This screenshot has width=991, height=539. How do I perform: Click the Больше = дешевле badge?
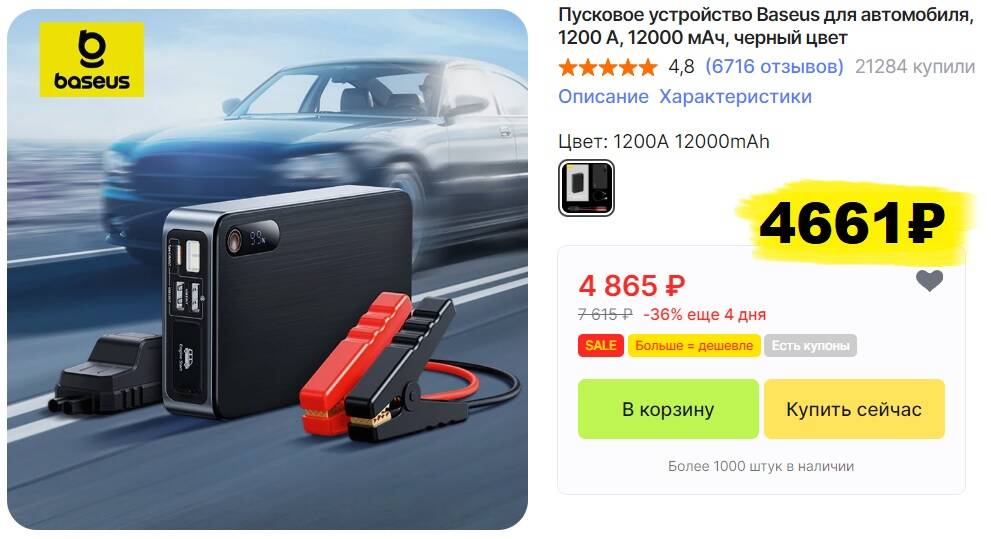[x=694, y=346]
